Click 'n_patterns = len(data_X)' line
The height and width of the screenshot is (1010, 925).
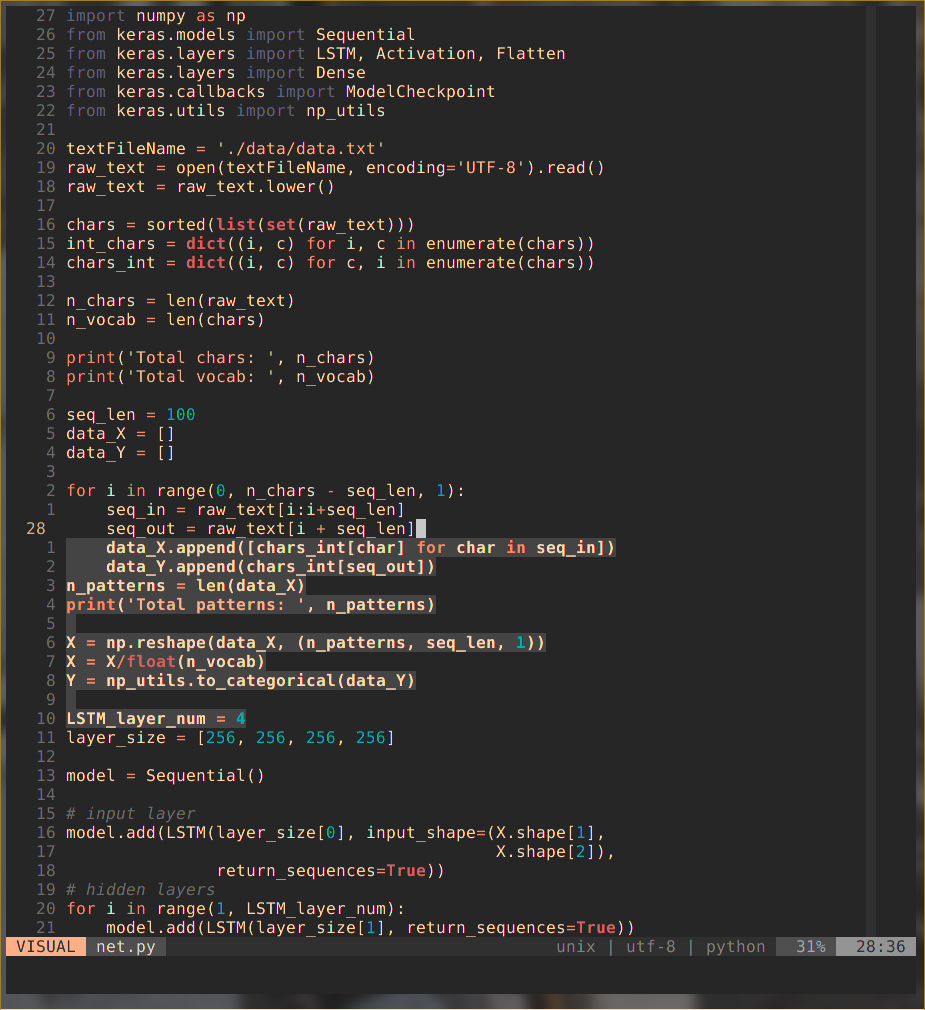[186, 586]
